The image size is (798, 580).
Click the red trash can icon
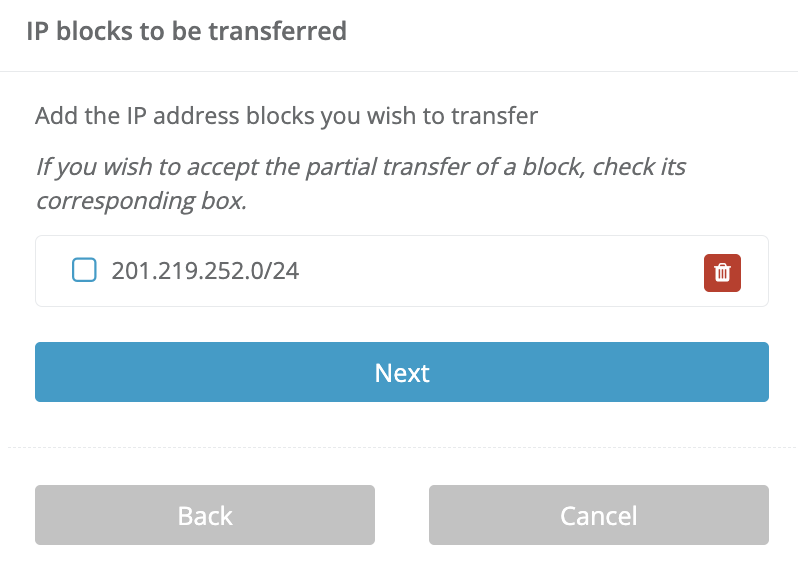click(x=722, y=272)
